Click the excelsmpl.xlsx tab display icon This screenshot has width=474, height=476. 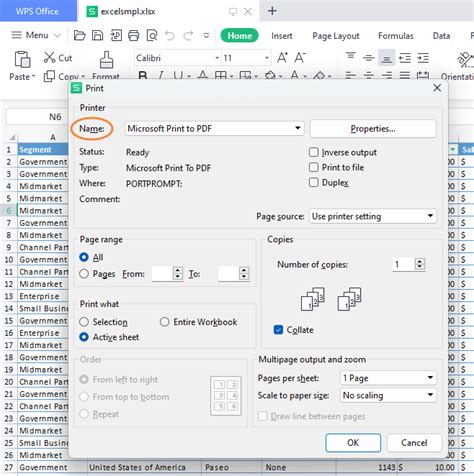(x=233, y=12)
